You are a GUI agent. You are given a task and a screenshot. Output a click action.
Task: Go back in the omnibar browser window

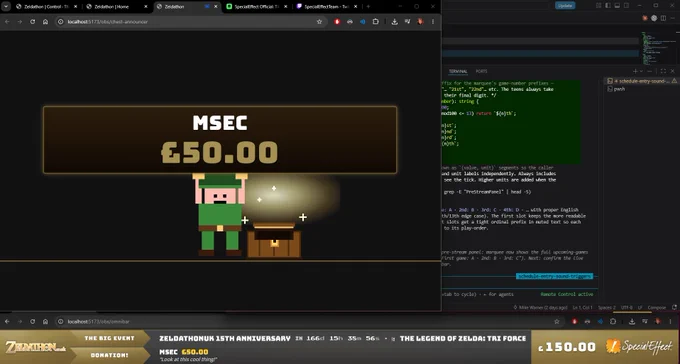tap(7, 321)
